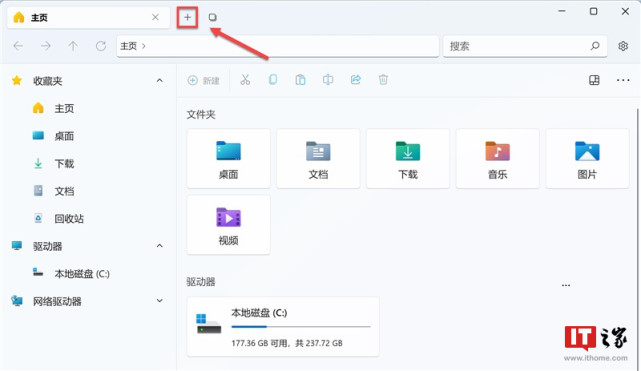Expand the chevron after 主页 in address bar

point(143,46)
